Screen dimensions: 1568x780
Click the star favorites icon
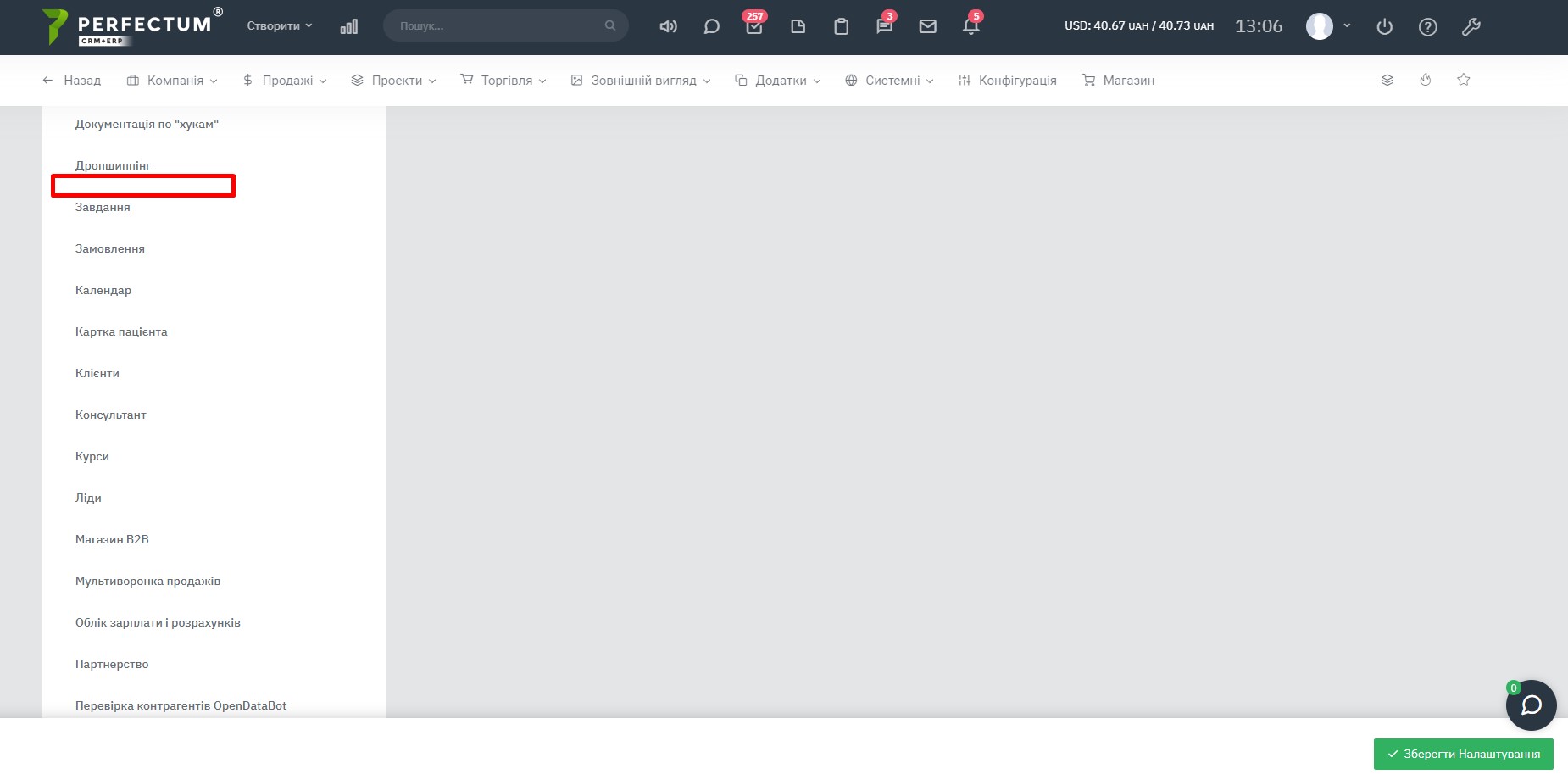pos(1463,80)
